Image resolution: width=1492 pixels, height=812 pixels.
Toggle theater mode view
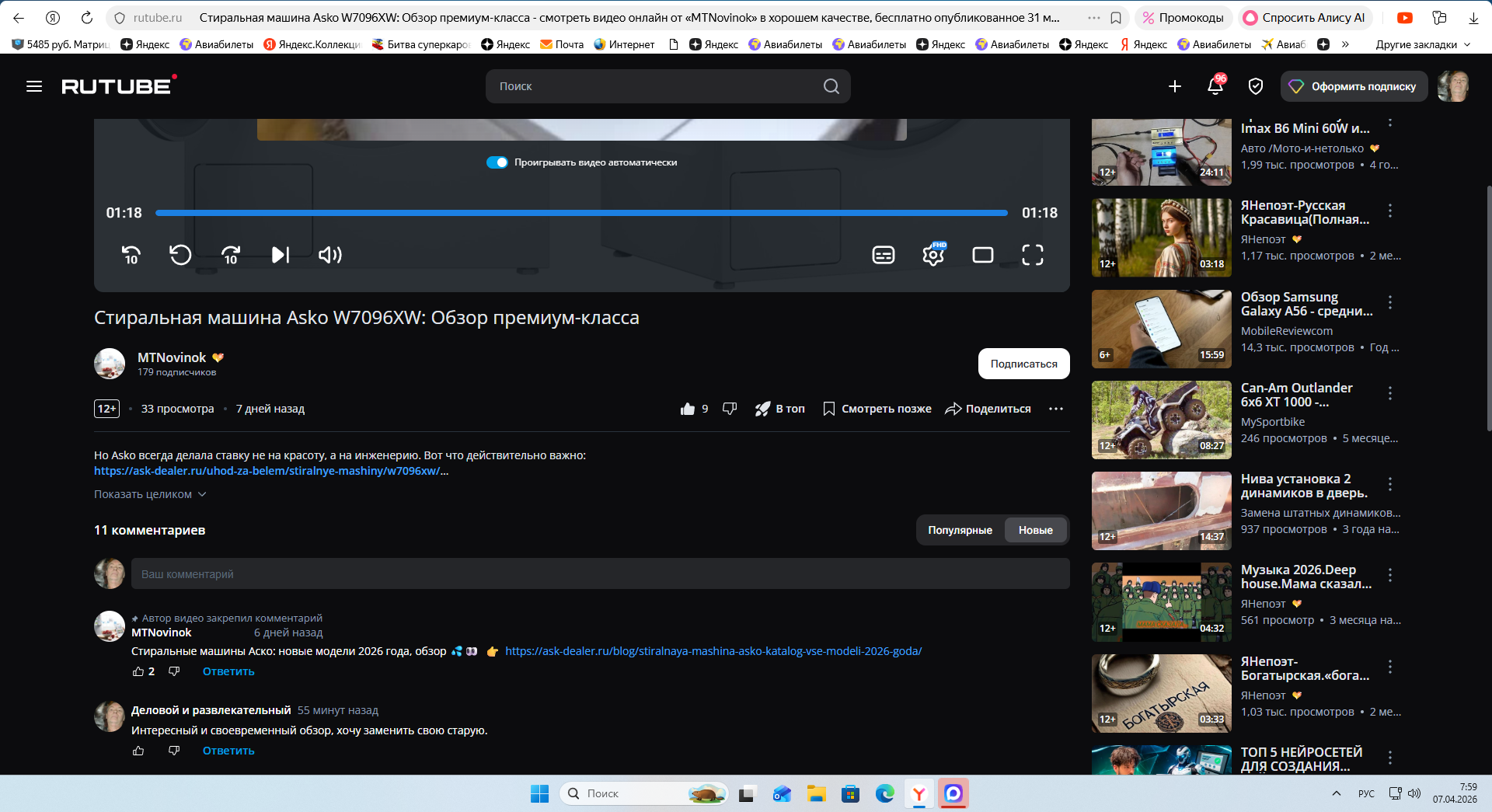(983, 255)
